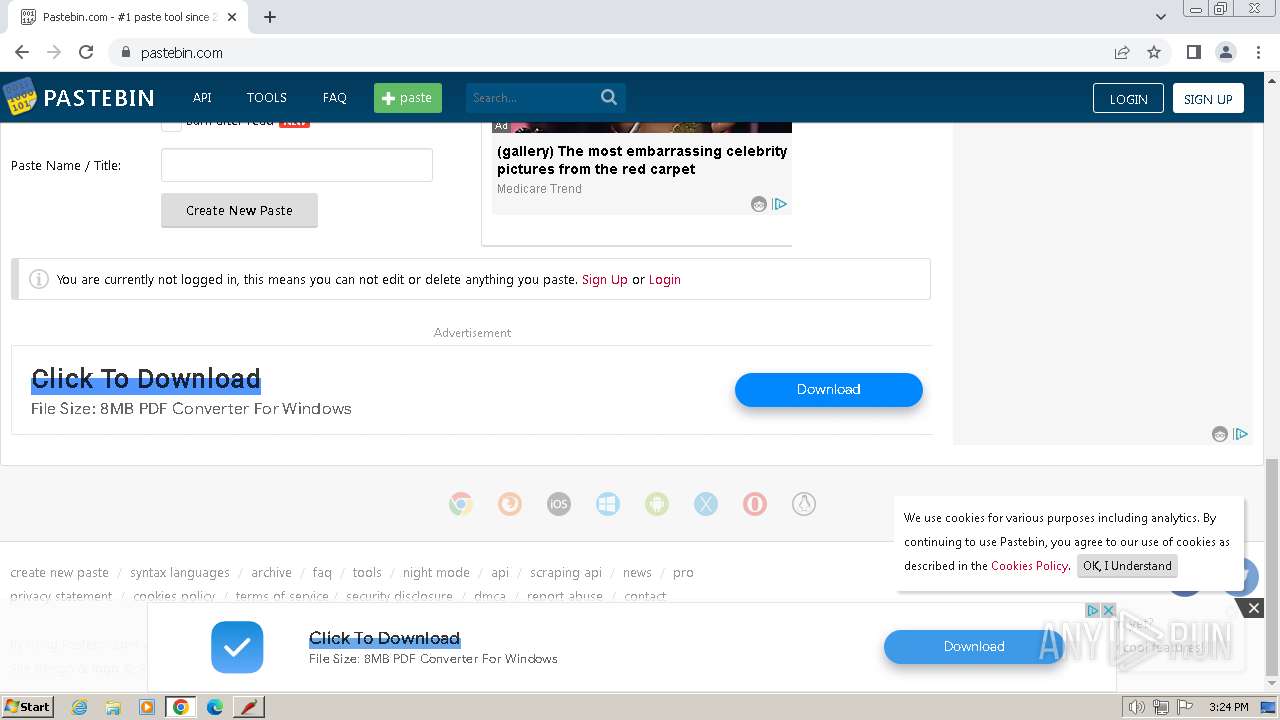Click Download in the bottom banner ad
Image resolution: width=1280 pixels, height=720 pixels.
point(974,646)
